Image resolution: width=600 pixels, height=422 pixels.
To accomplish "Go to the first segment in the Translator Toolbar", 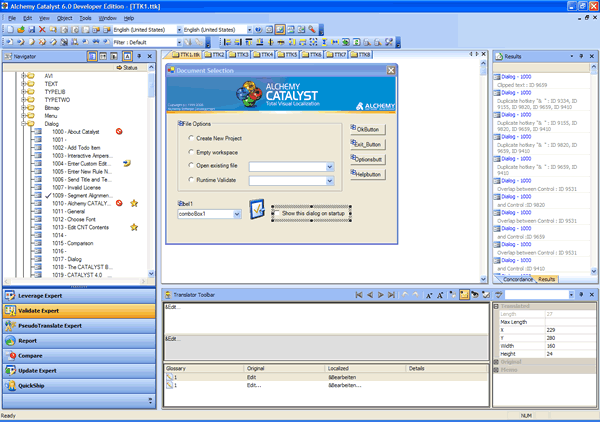I will [x=359, y=295].
